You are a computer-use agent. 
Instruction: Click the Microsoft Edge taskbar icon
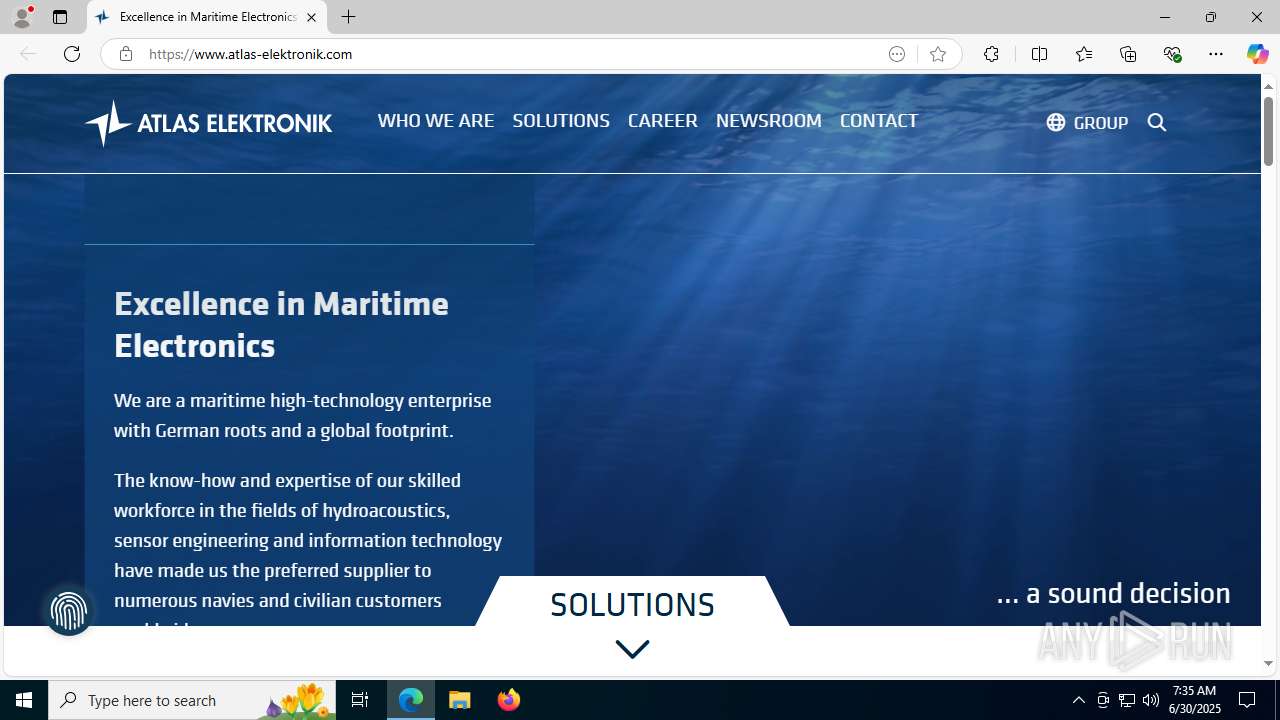coord(411,700)
